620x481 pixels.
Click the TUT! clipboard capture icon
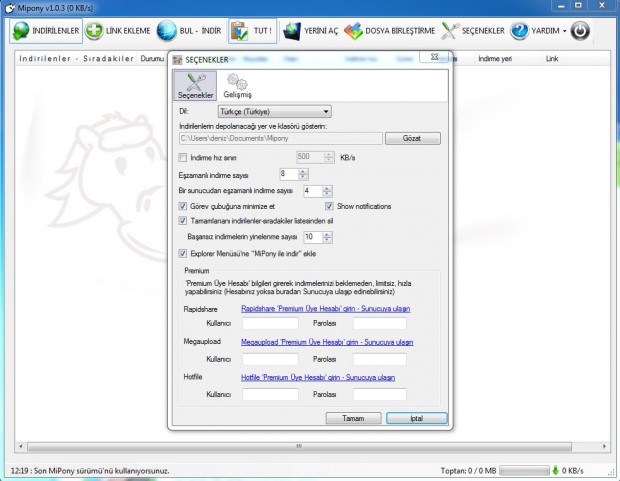pyautogui.click(x=240, y=31)
